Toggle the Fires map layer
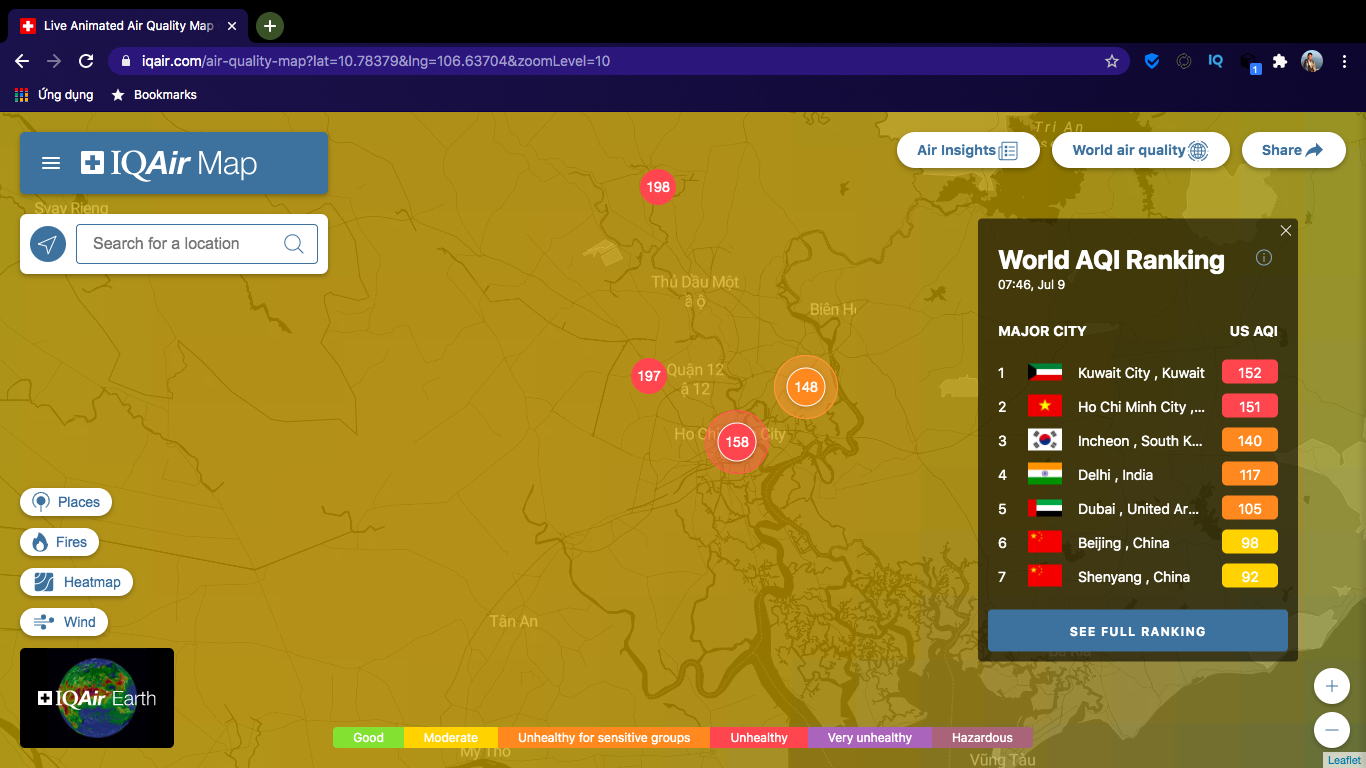1366x768 pixels. coord(60,542)
